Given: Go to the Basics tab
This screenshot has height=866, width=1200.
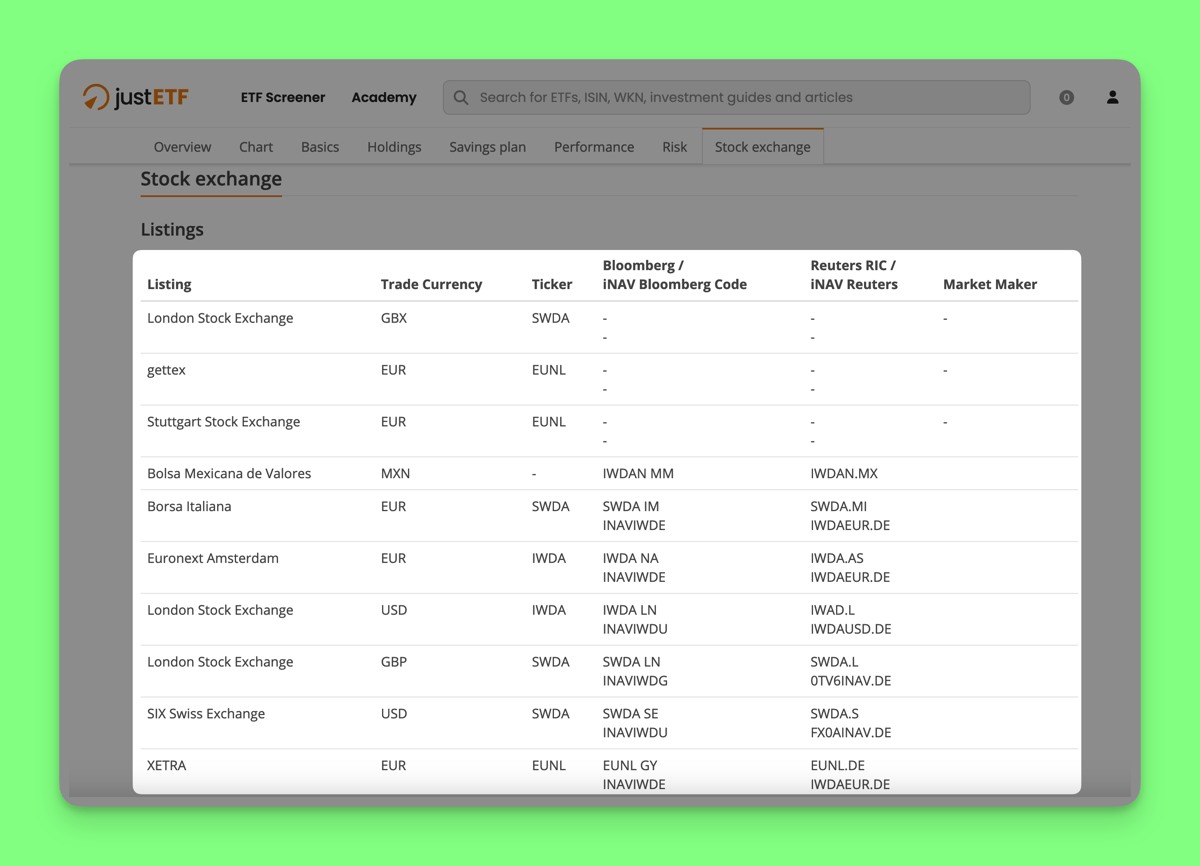Looking at the screenshot, I should click(x=320, y=147).
